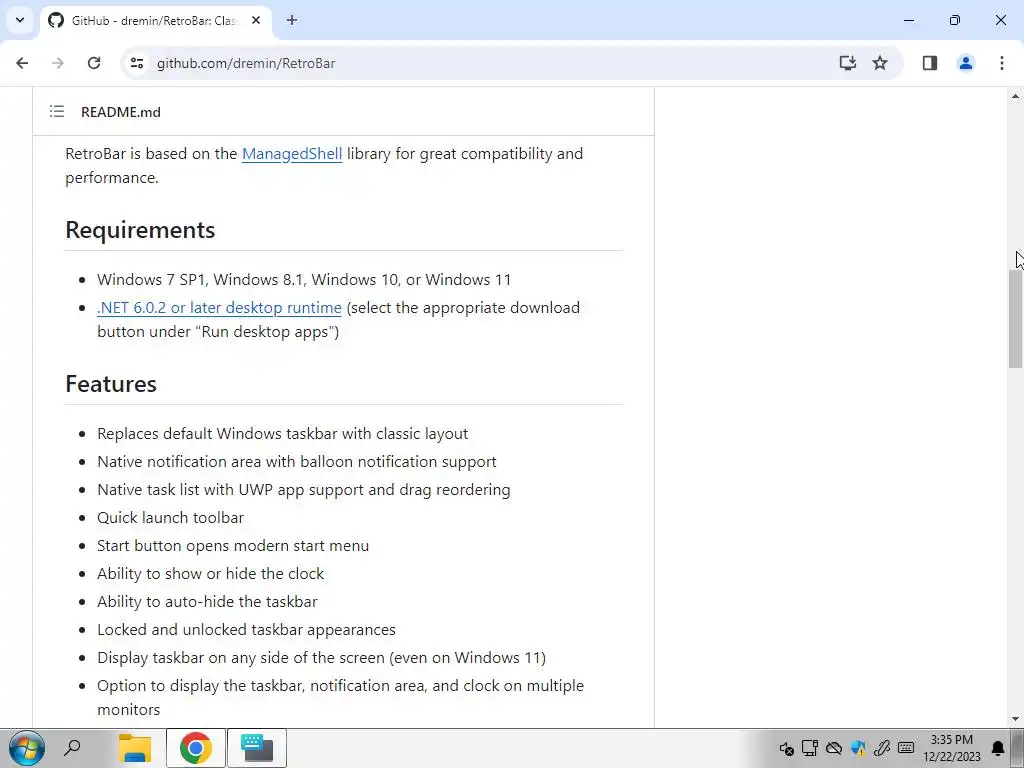Screen dimensions: 1024x768
Task: Bookmark this page with the star icon
Action: pos(880,63)
